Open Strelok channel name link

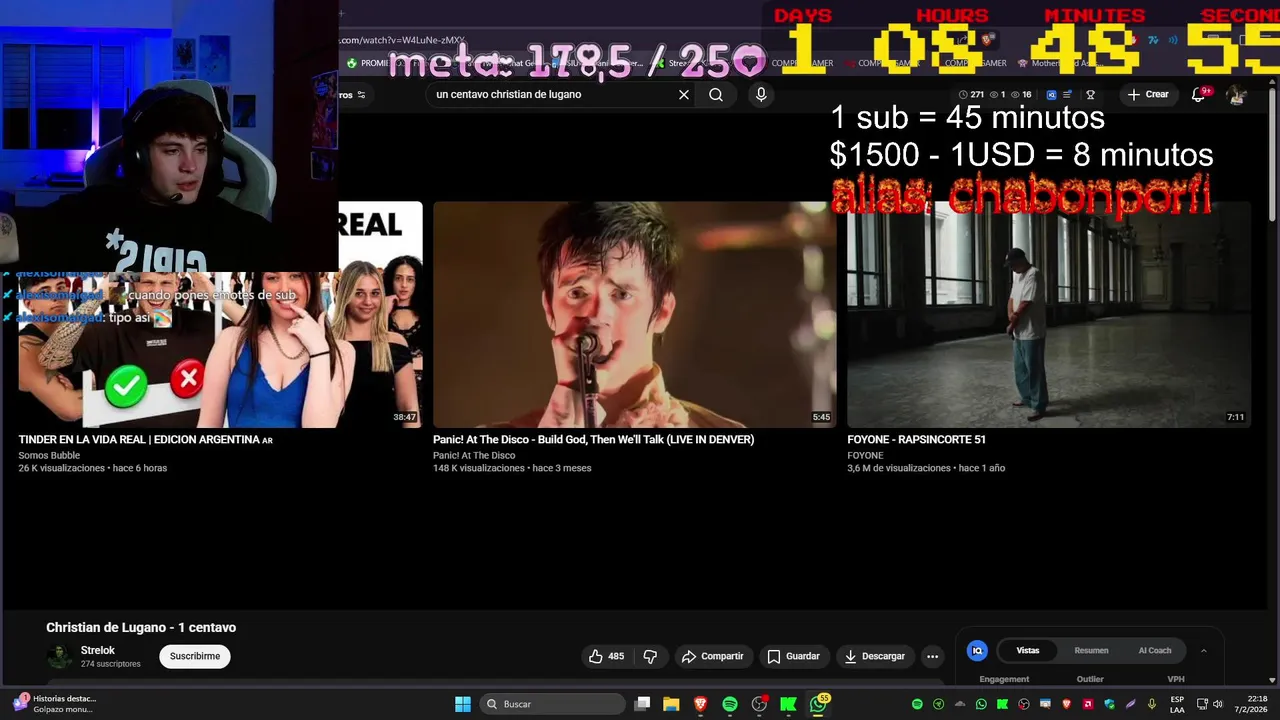(98, 651)
